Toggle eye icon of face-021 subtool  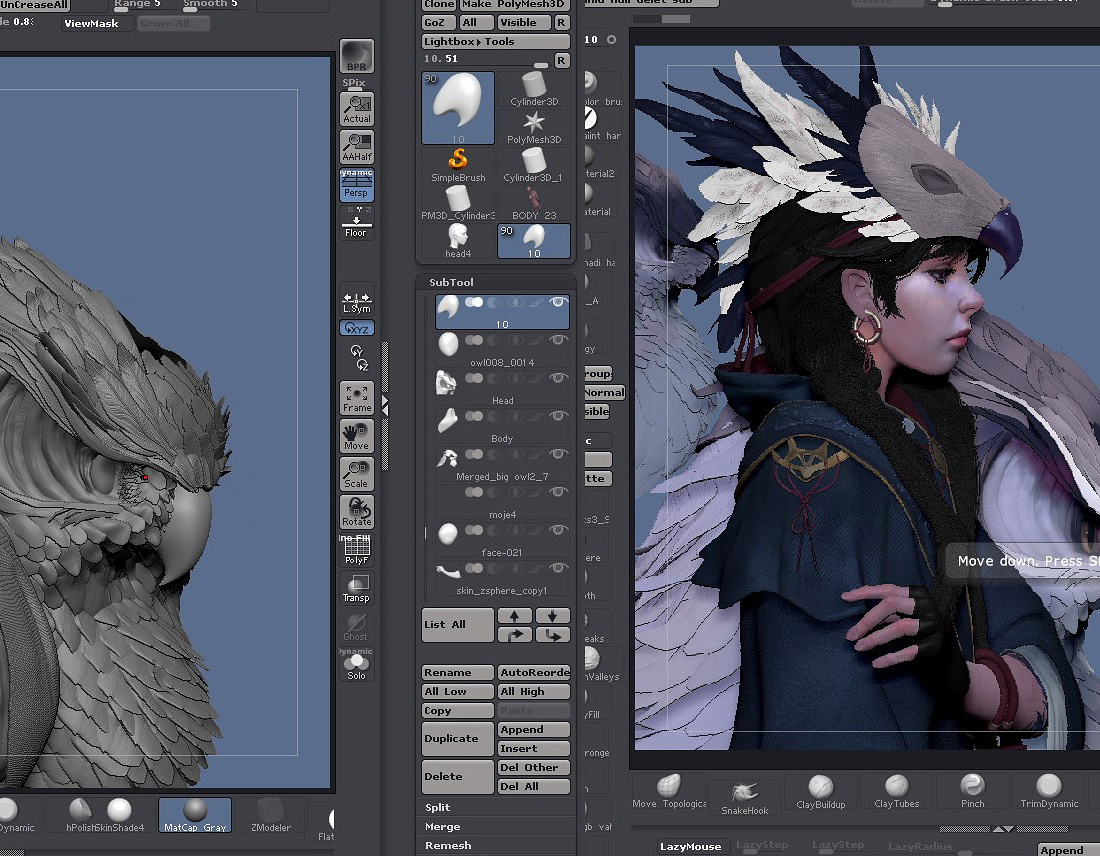[558, 529]
